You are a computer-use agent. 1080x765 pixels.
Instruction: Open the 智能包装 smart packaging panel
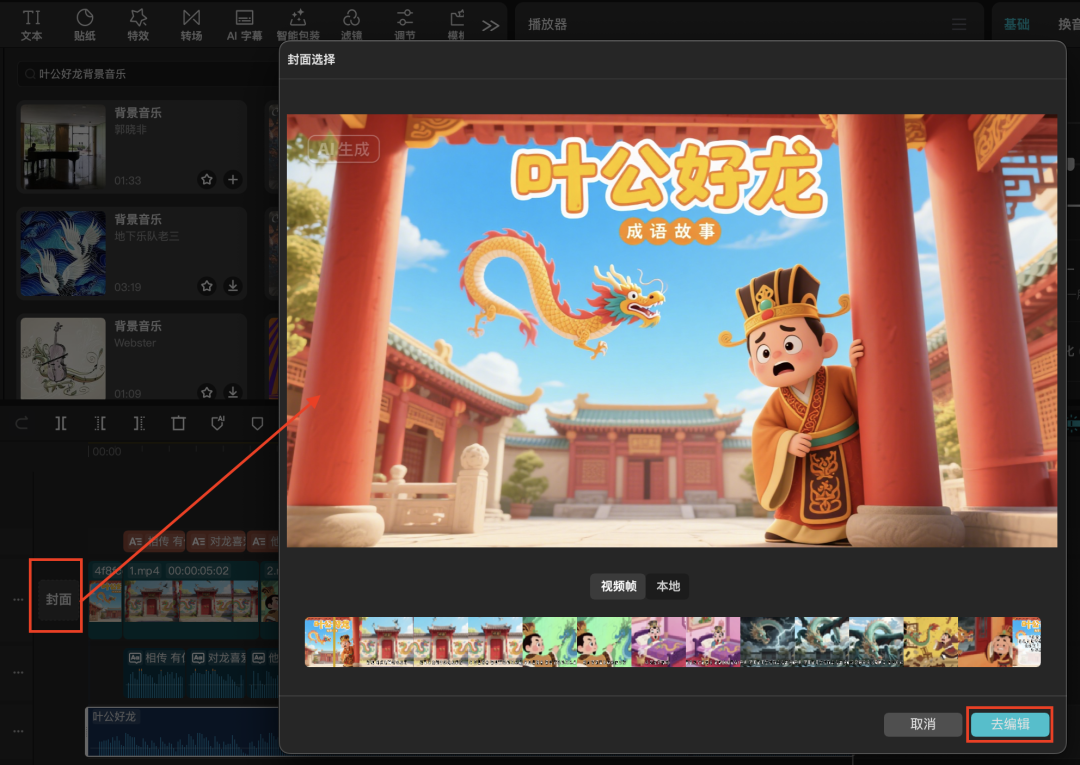point(298,24)
